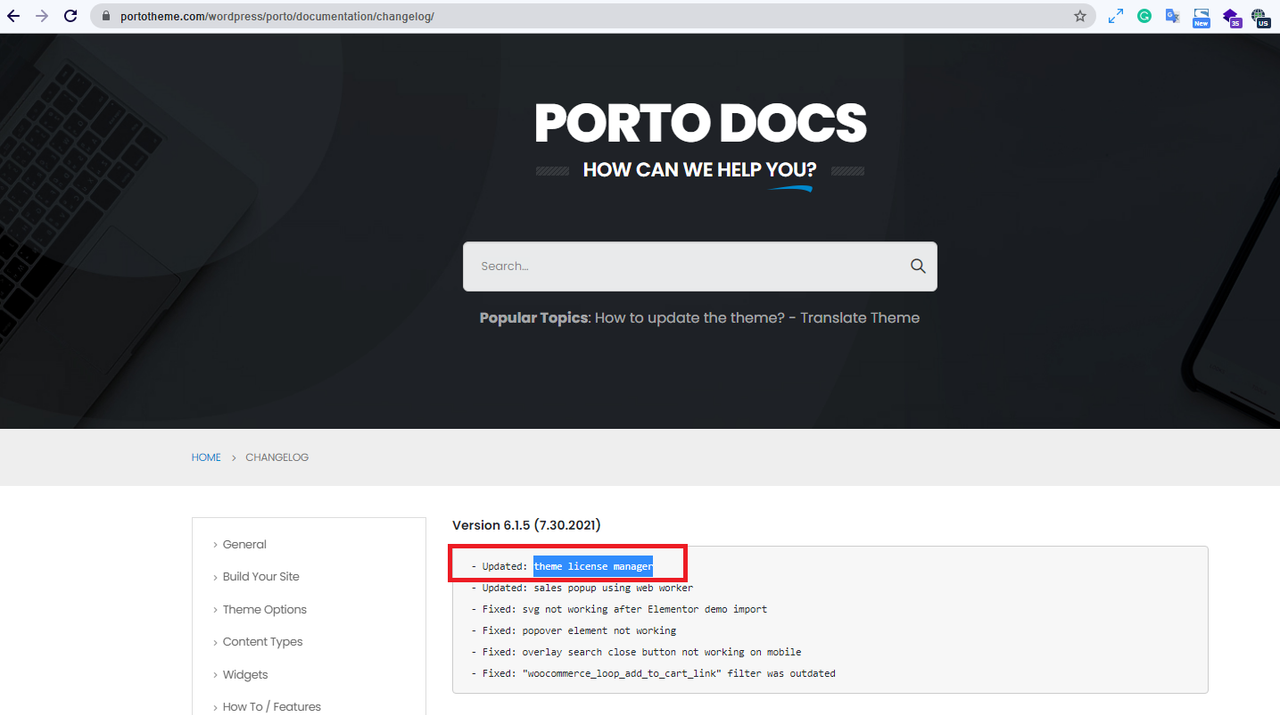Image resolution: width=1280 pixels, height=715 pixels.
Task: Bookmark this page with the star
Action: coord(1080,16)
